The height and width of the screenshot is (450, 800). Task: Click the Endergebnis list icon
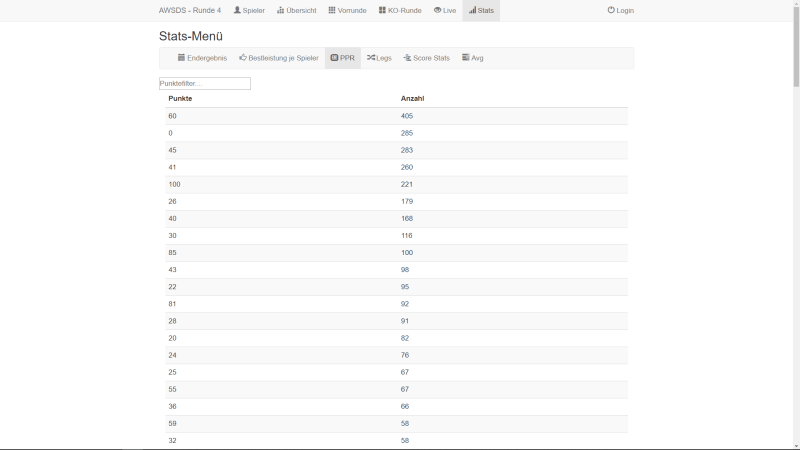click(181, 58)
